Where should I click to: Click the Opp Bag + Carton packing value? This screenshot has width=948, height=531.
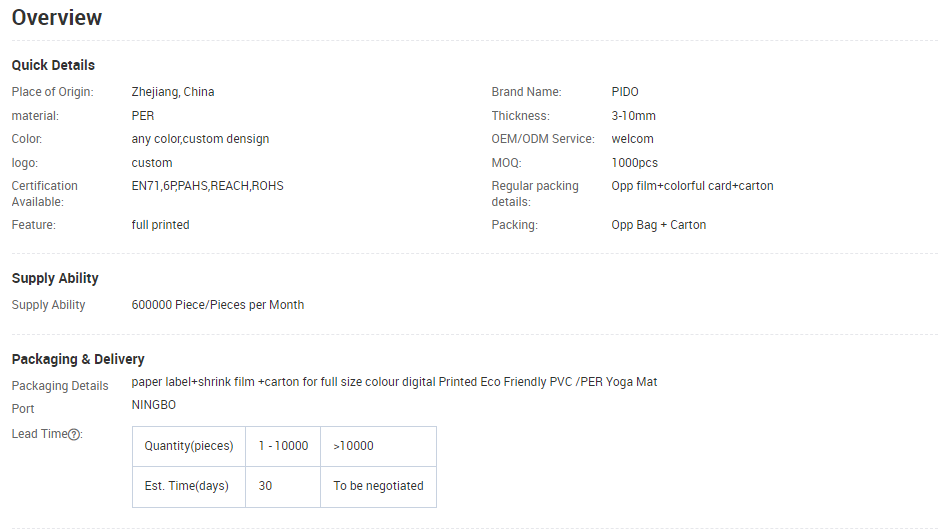[x=659, y=225]
